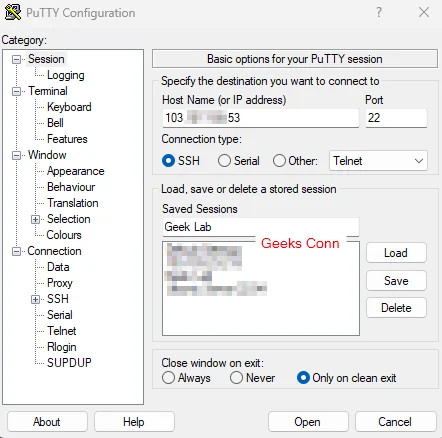Screen dimensions: 442x438
Task: Open the Connection category
Action: (x=54, y=251)
